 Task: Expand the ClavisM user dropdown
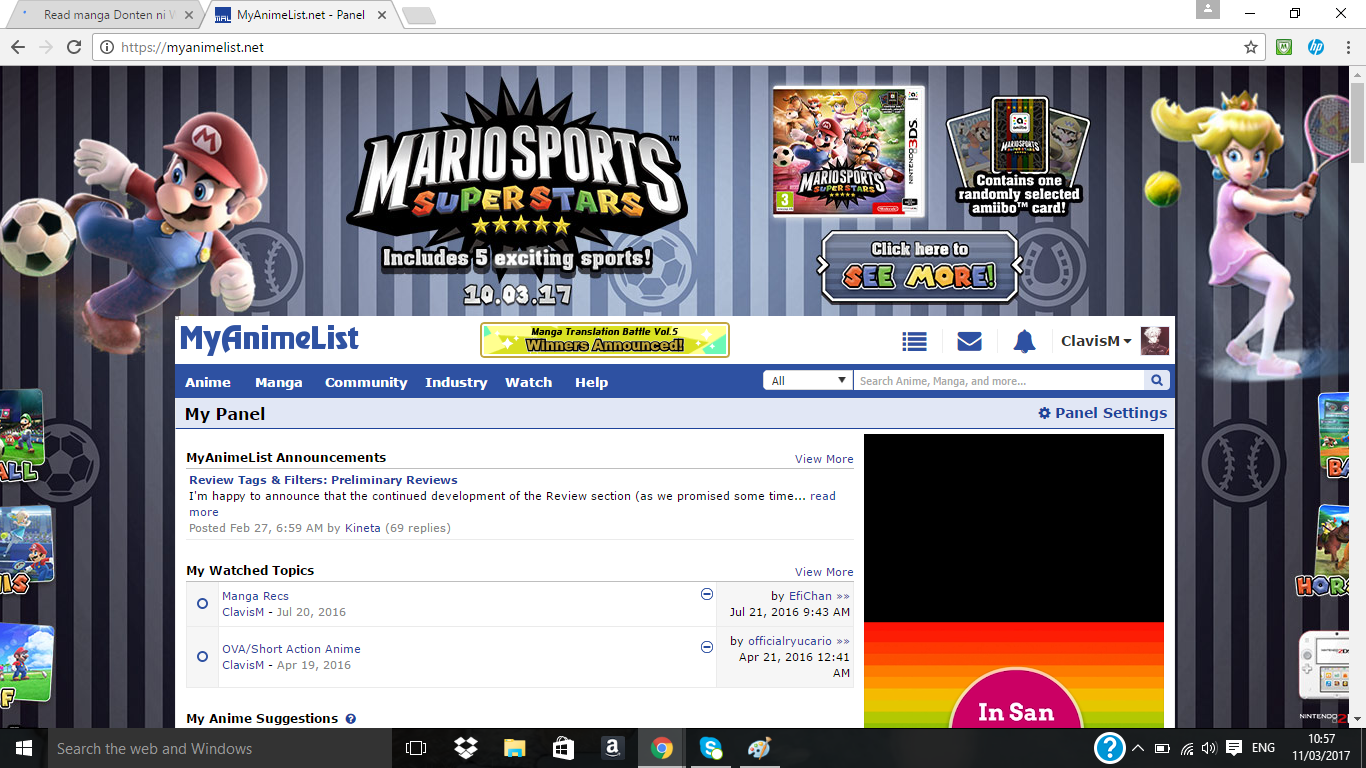1096,341
